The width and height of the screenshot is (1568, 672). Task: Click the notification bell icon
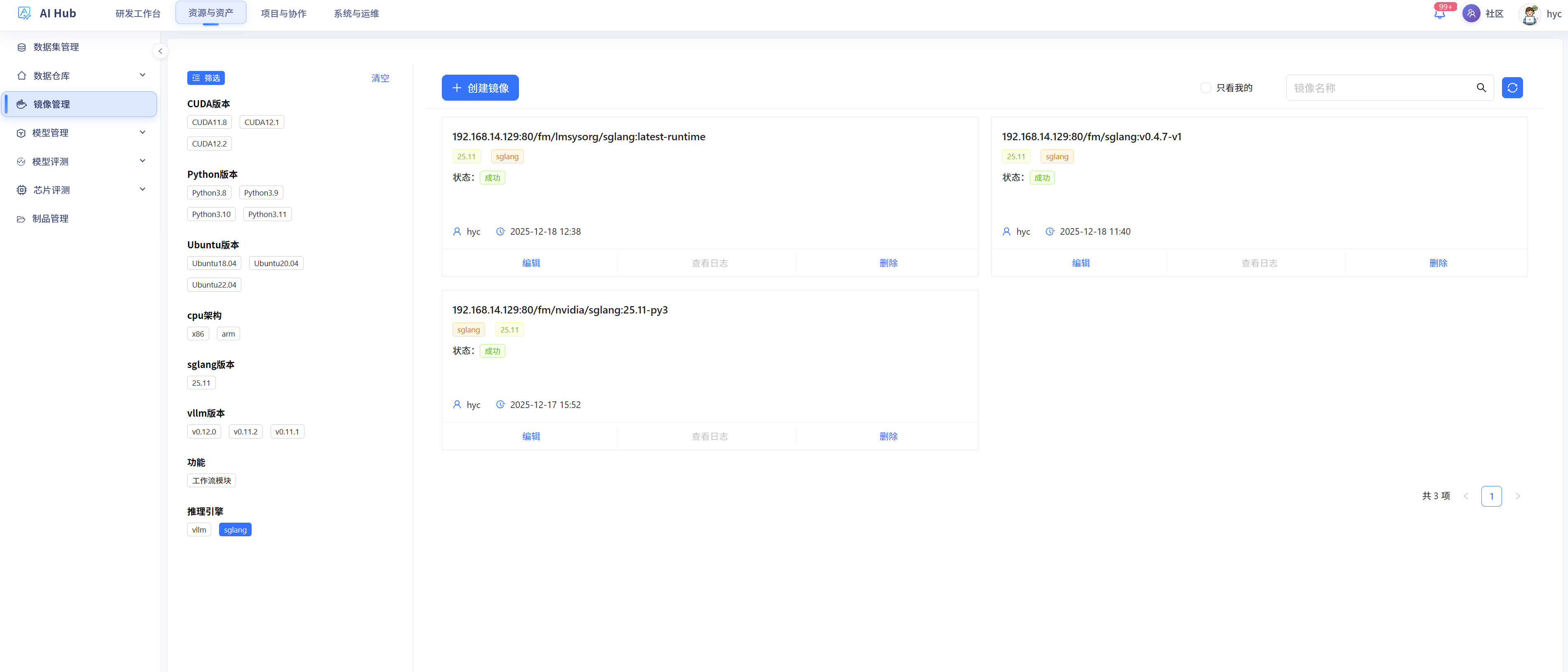point(1440,14)
